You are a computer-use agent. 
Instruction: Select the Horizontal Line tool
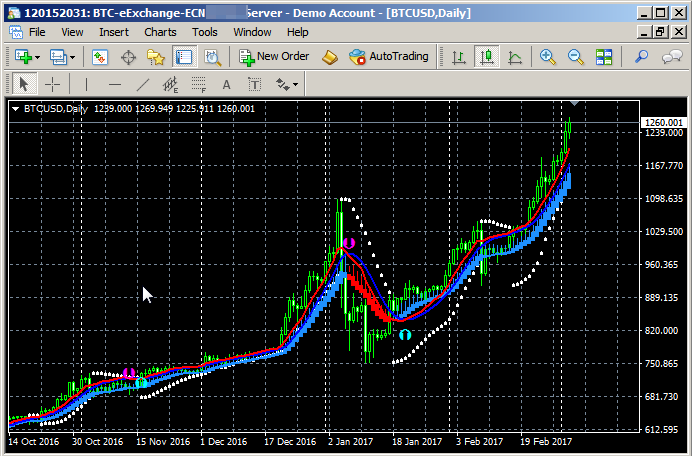114,84
